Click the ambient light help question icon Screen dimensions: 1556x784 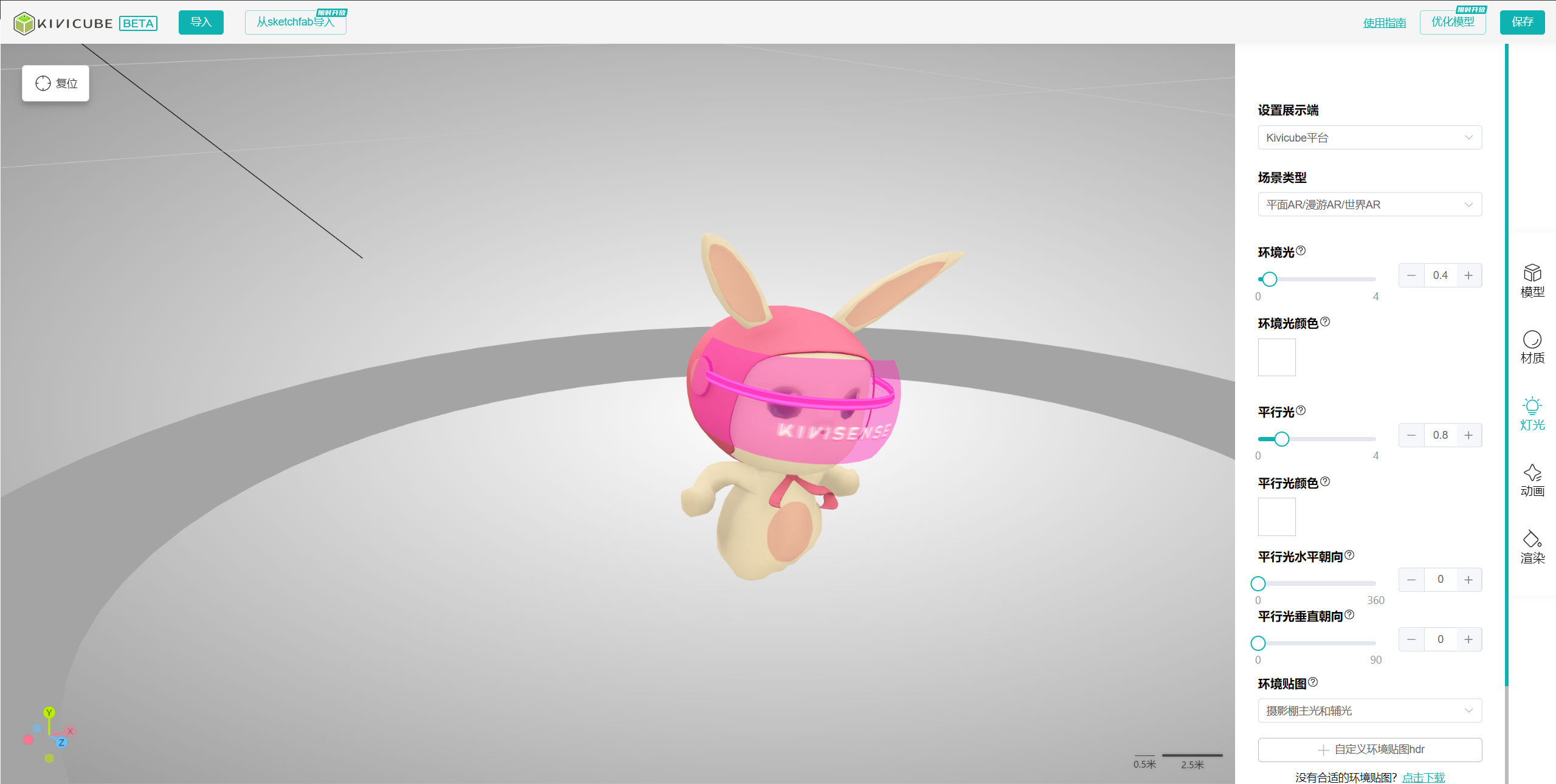pos(1301,250)
